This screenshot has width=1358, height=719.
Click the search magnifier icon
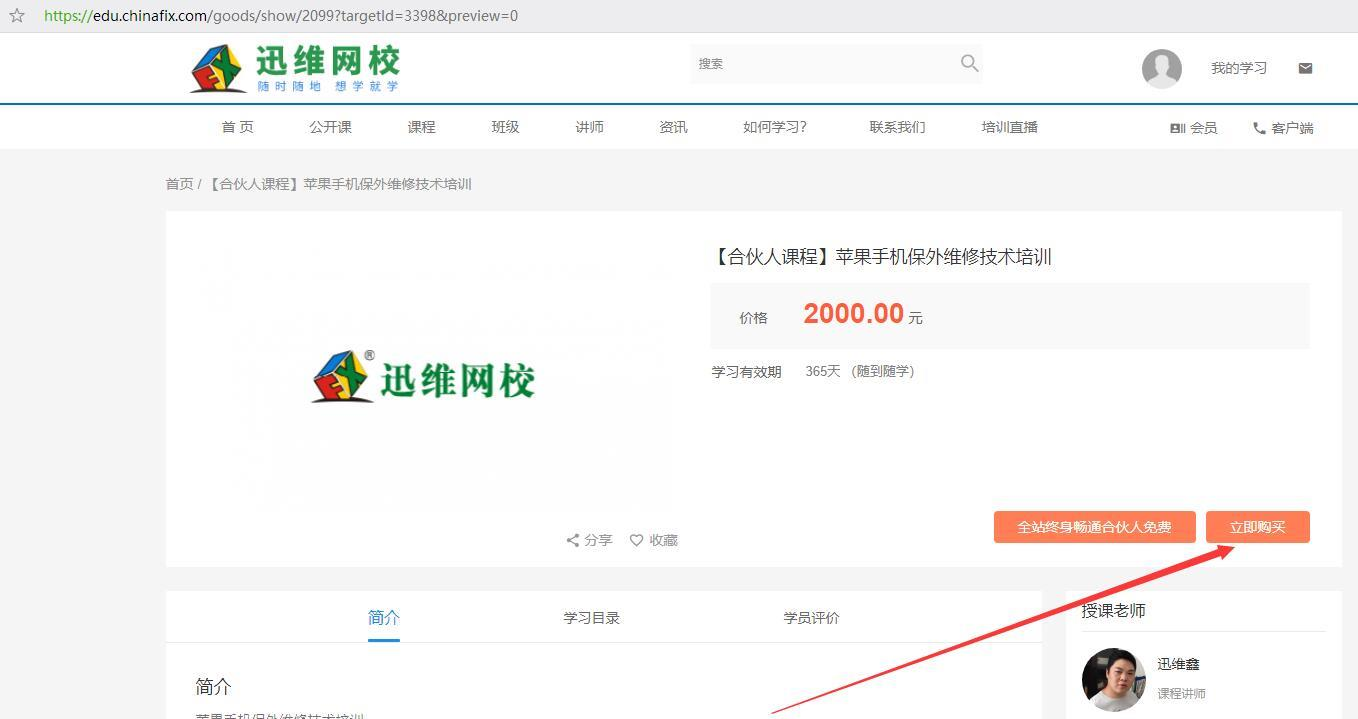[969, 63]
